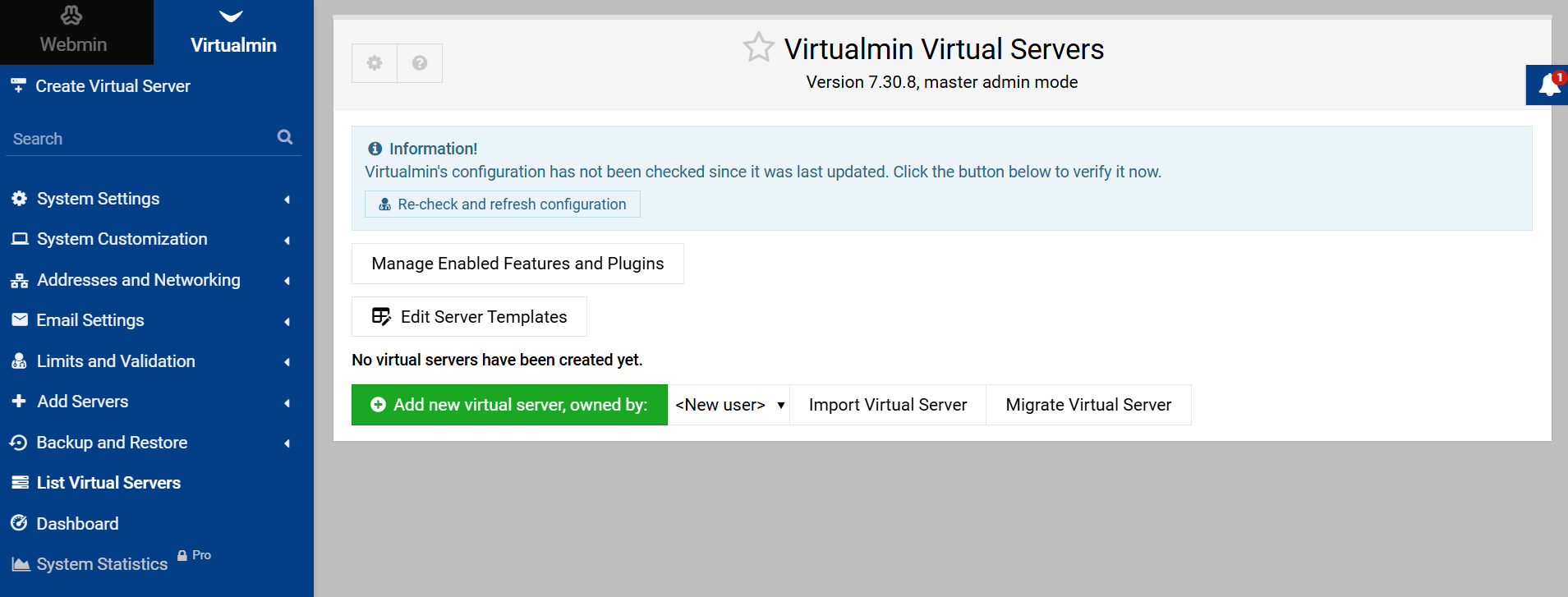Click the help question mark button
Image resolution: width=1568 pixels, height=597 pixels.
point(420,63)
